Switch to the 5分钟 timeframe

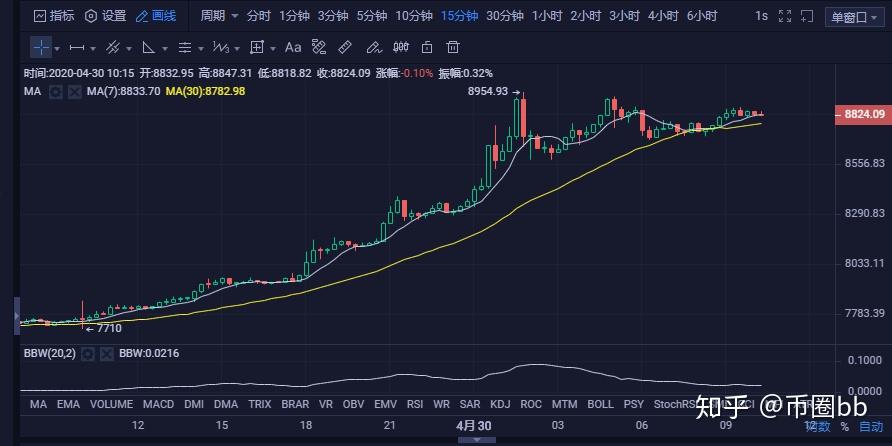372,16
